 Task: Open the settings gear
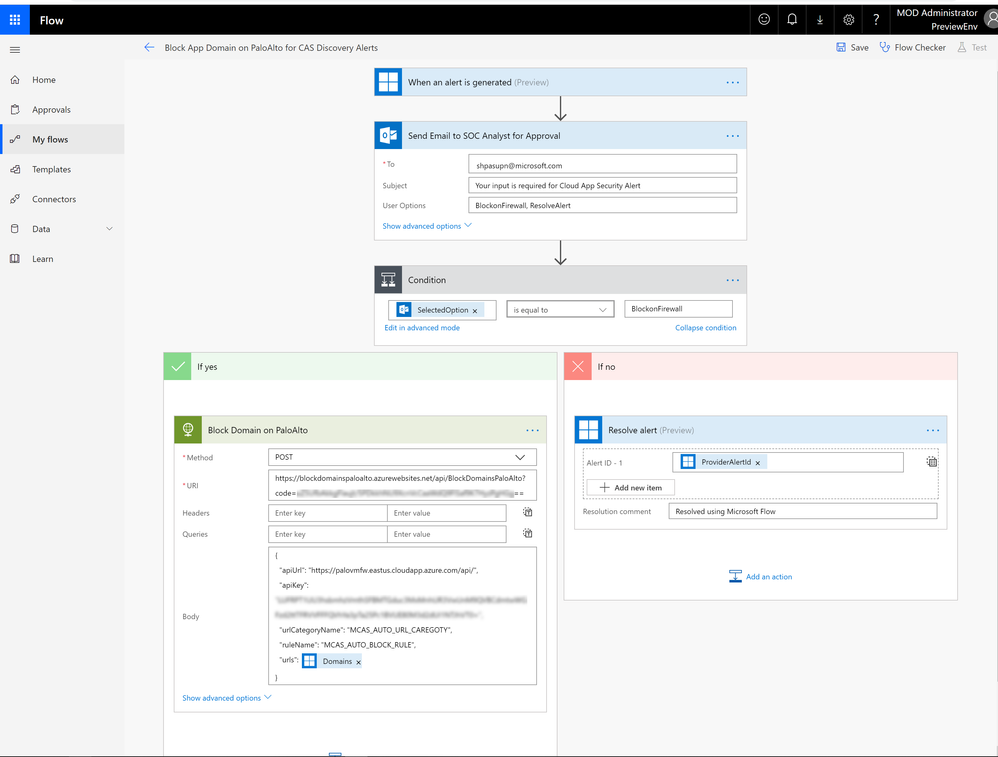click(x=848, y=20)
